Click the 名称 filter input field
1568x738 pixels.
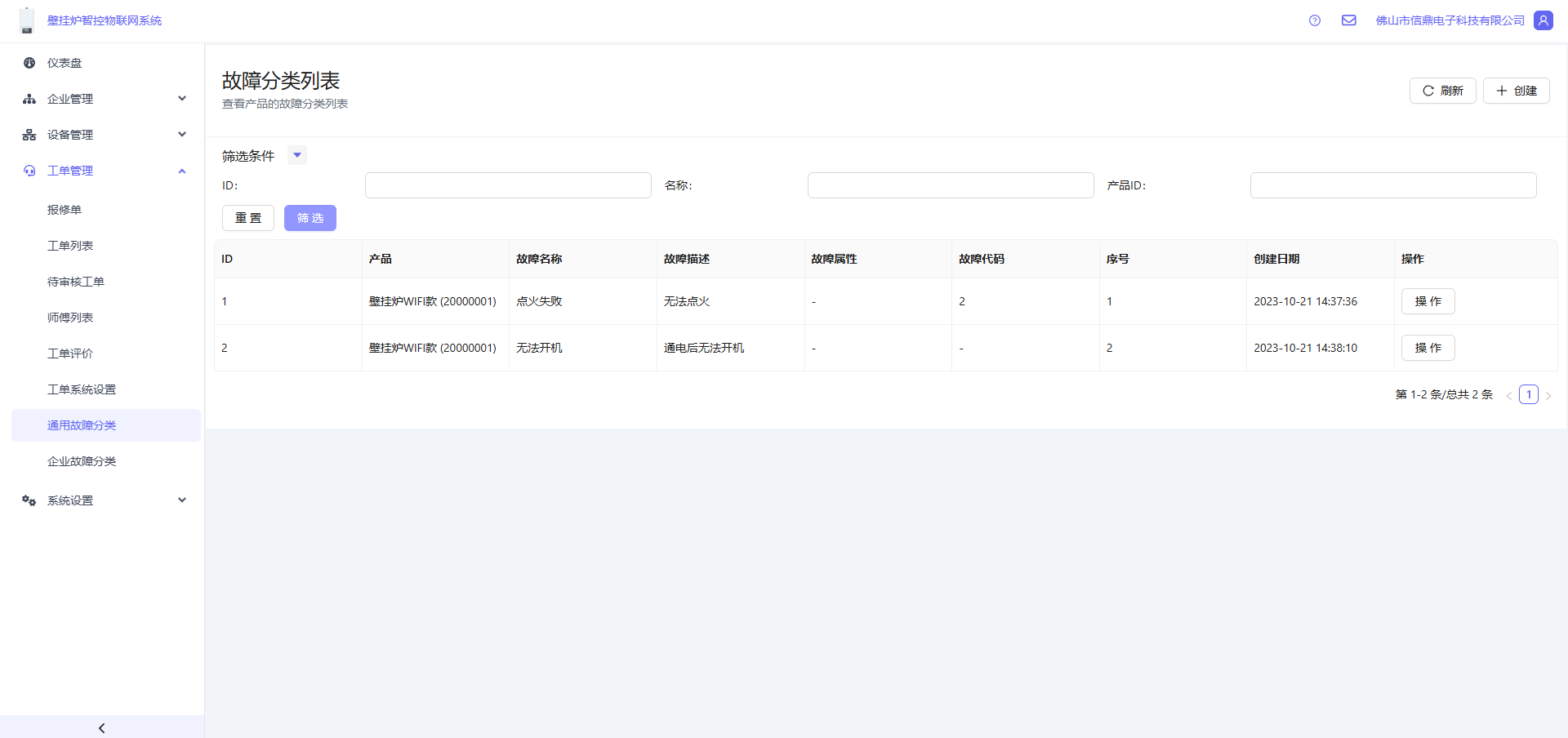(950, 185)
